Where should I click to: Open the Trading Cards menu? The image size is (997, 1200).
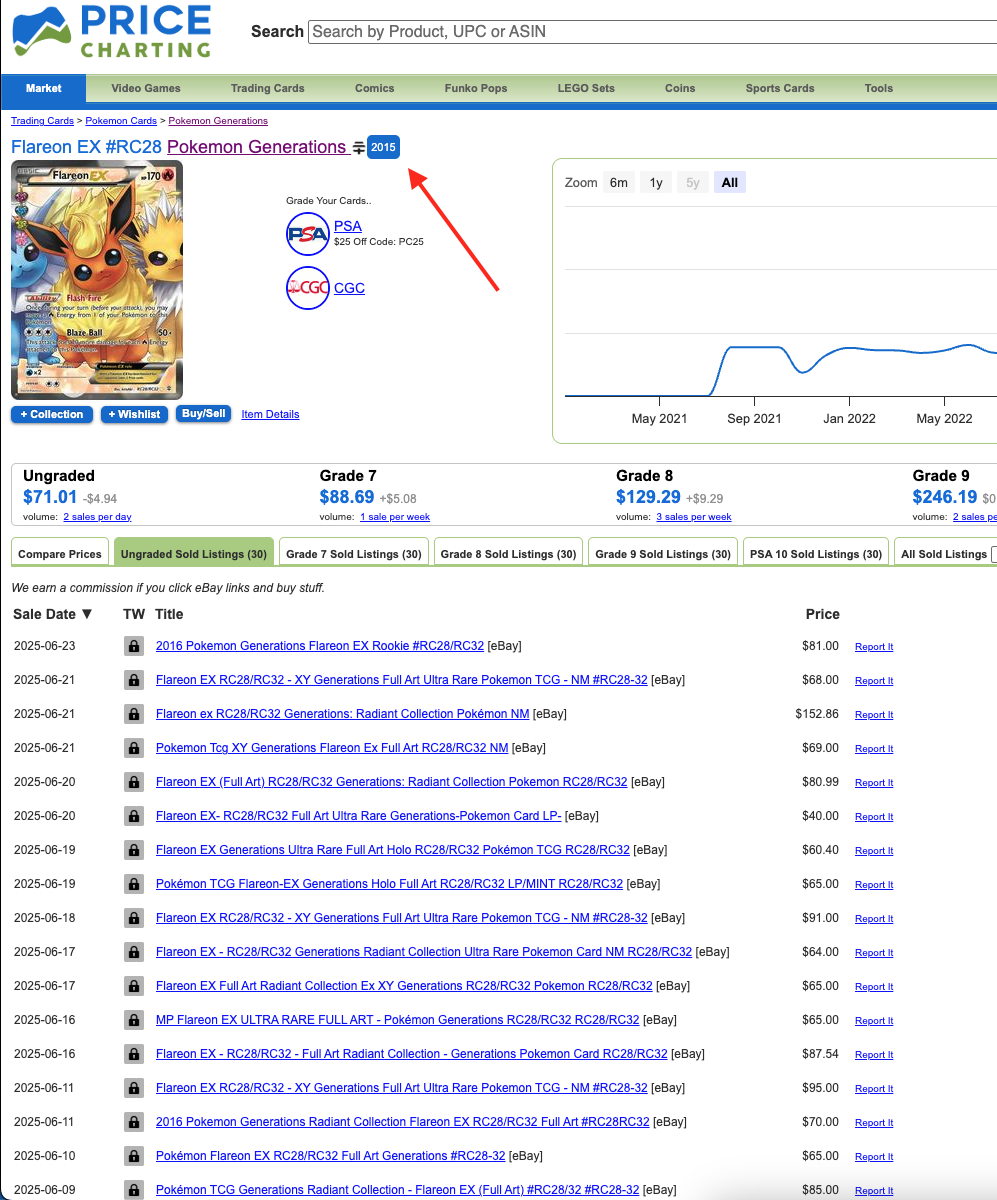(x=267, y=88)
